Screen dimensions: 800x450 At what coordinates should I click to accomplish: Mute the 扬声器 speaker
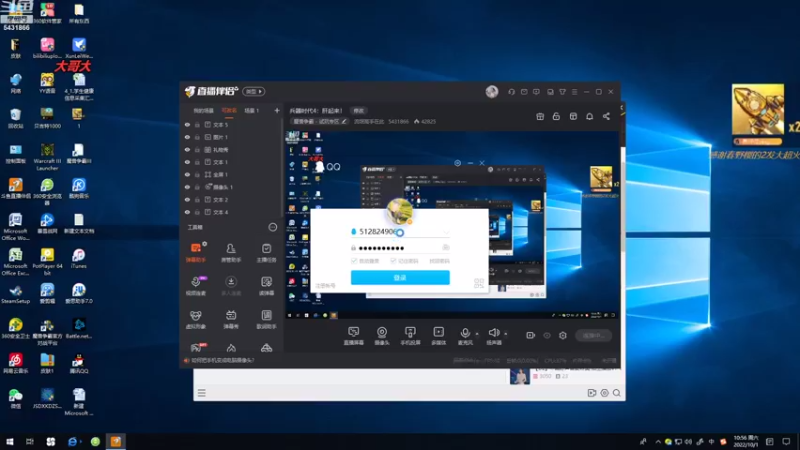point(493,336)
